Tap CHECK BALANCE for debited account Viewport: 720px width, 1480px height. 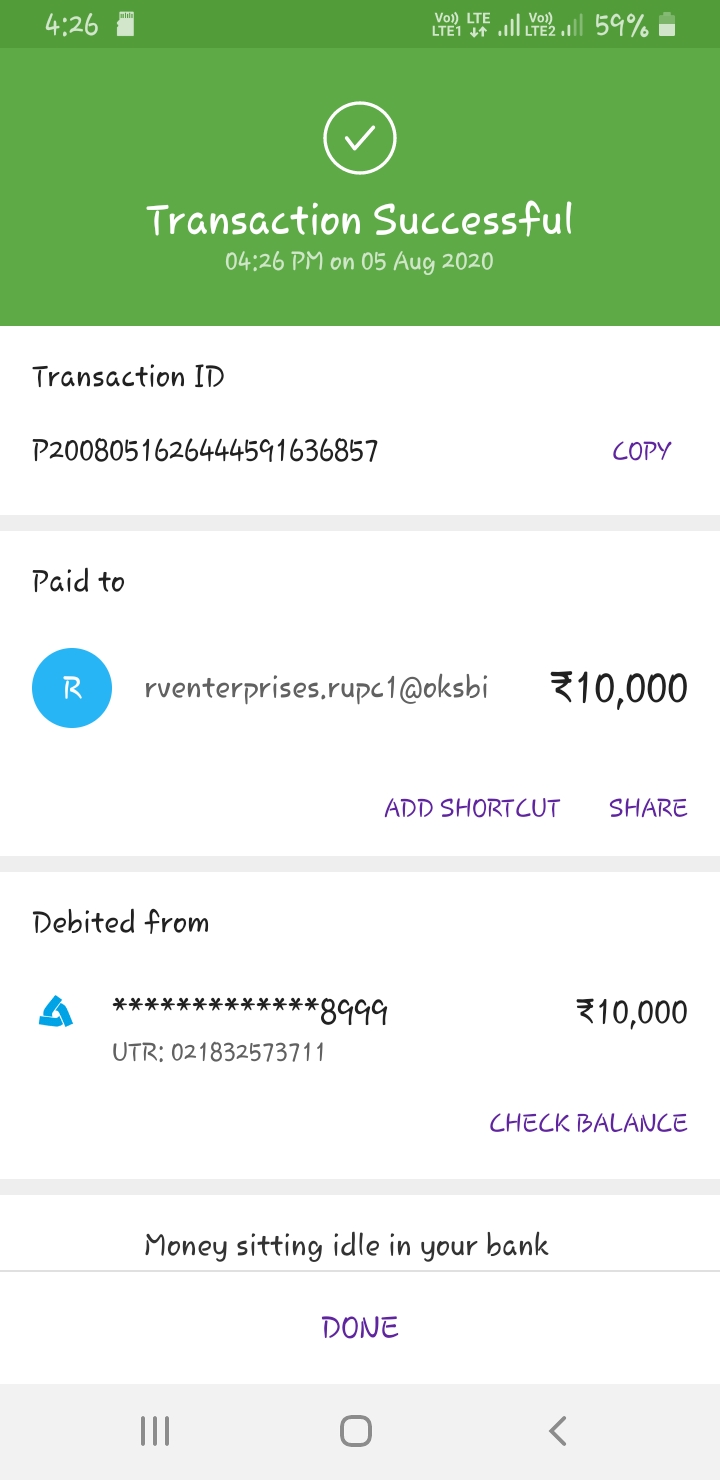(588, 1123)
